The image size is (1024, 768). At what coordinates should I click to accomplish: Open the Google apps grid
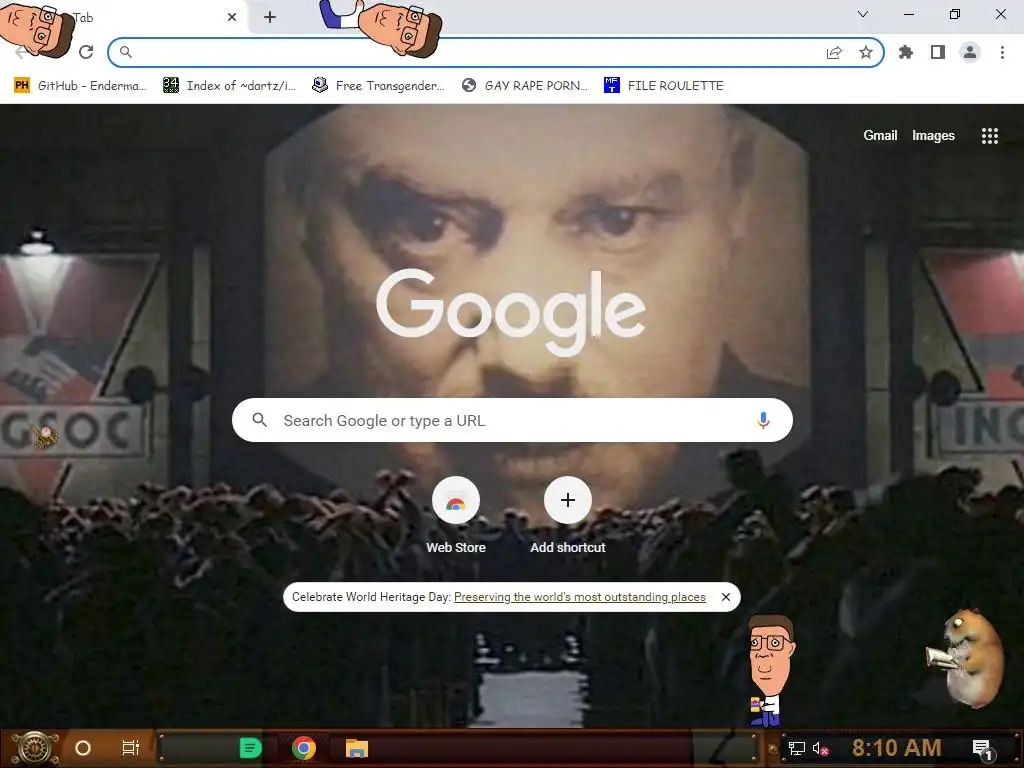[x=989, y=135]
